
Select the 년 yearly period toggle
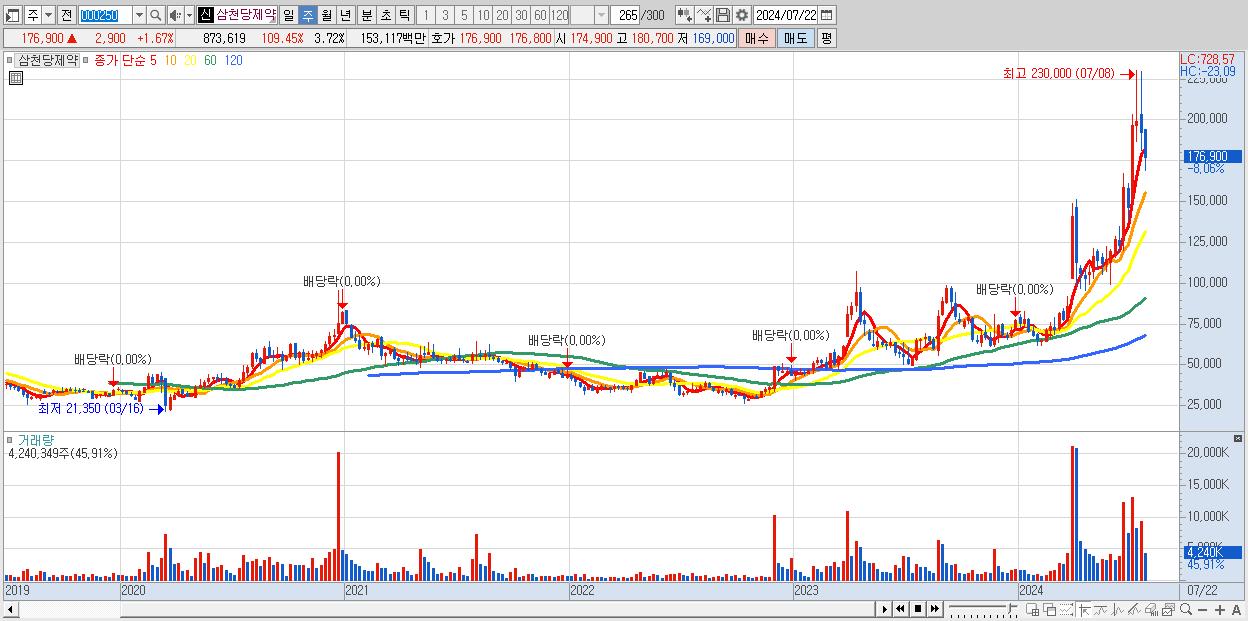click(345, 15)
